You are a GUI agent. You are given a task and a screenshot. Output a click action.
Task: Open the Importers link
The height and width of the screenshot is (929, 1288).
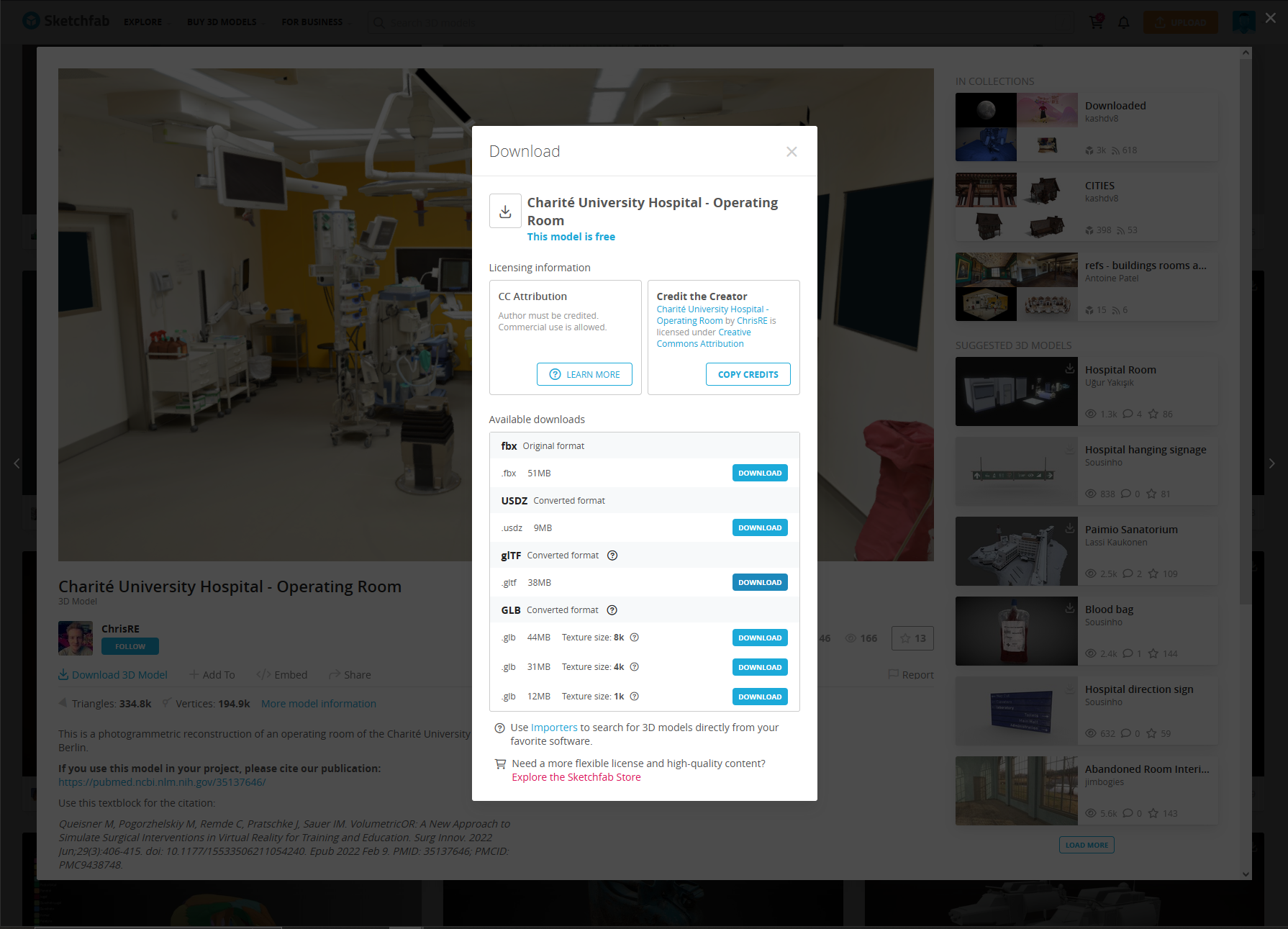[554, 728]
